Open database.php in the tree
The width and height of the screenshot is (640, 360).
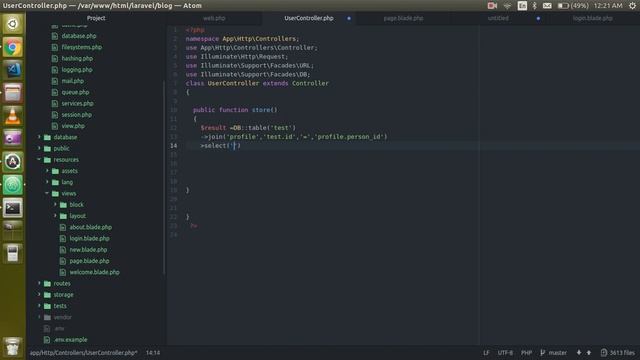79,36
